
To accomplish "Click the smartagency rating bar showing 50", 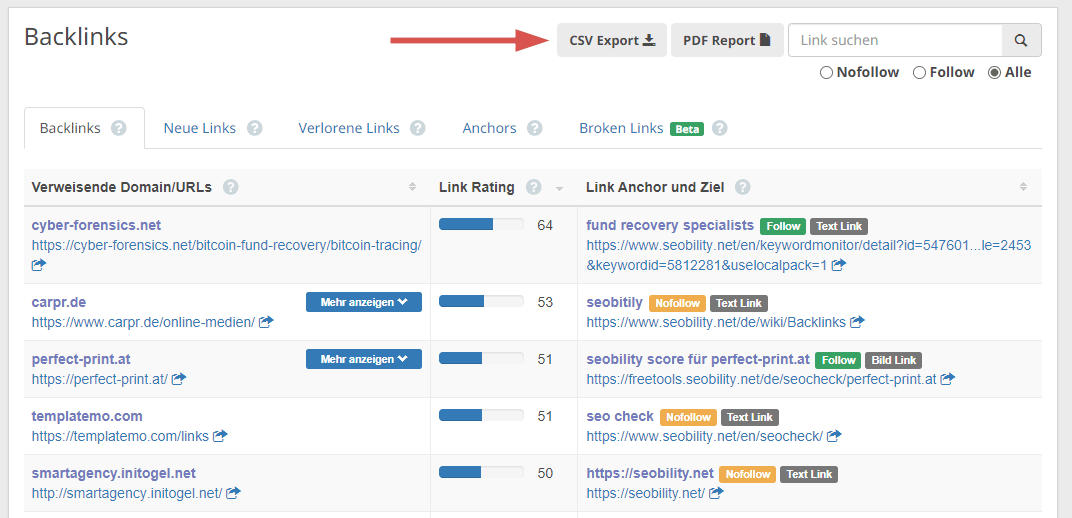I will 481,472.
